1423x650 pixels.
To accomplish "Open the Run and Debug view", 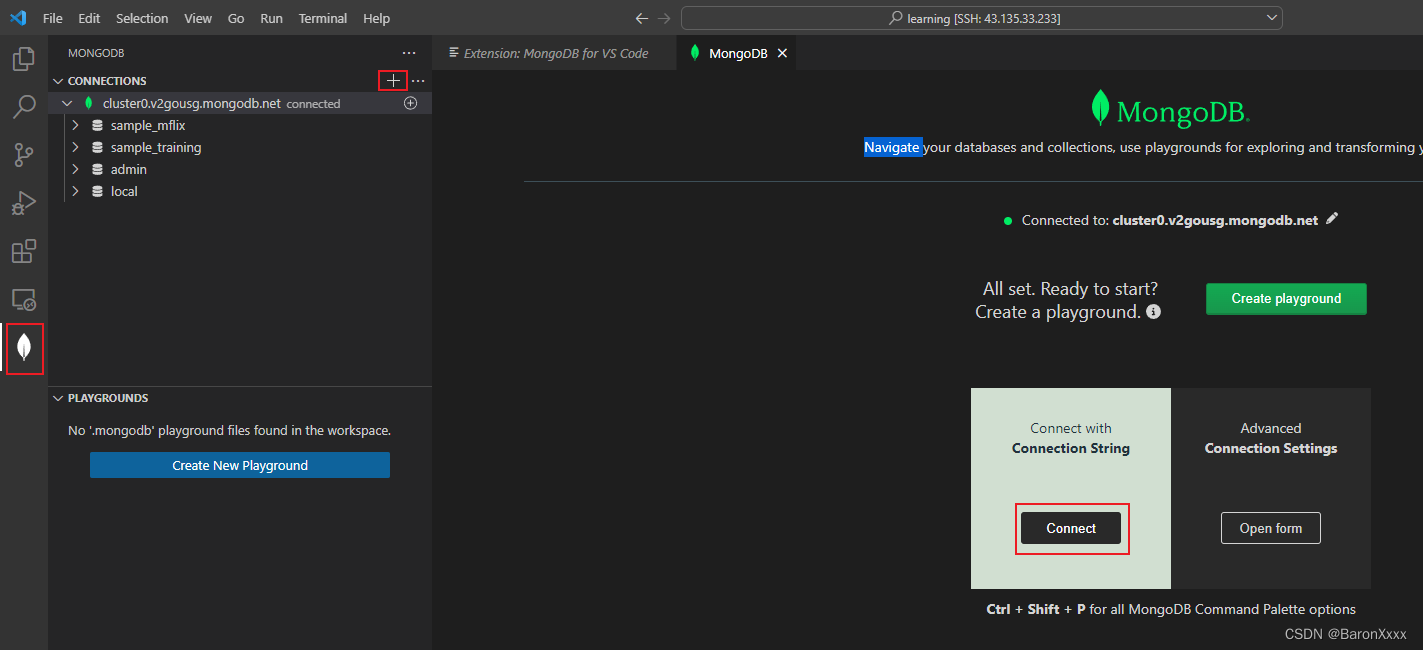I will (24, 203).
